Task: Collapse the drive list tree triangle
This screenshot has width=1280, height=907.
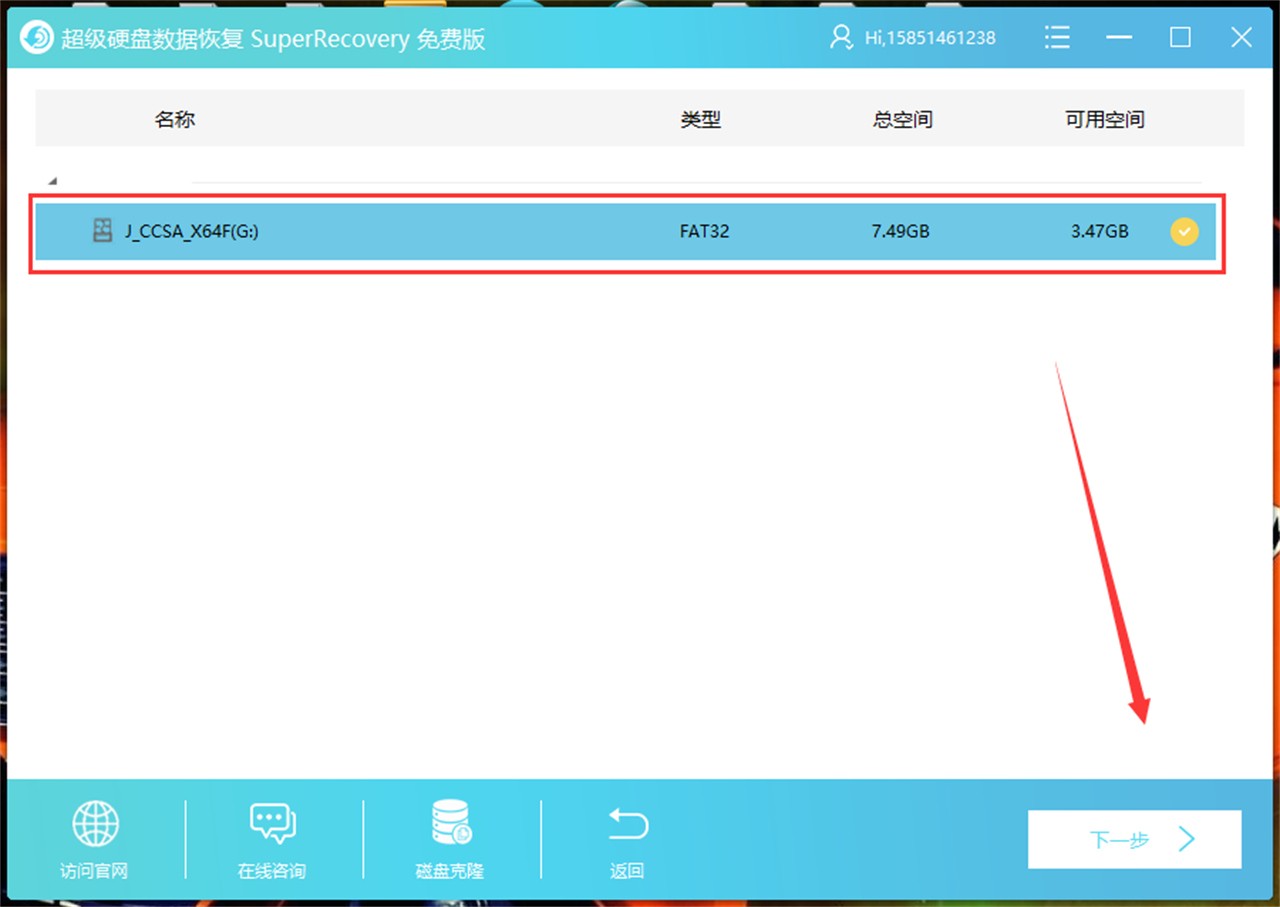Action: [x=52, y=181]
